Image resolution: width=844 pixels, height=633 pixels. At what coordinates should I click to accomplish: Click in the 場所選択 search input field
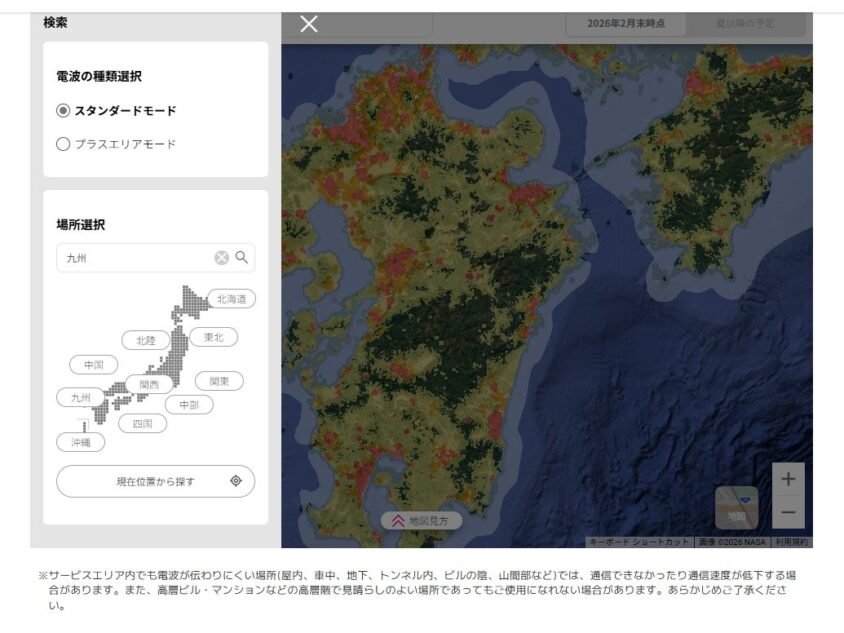coord(135,258)
